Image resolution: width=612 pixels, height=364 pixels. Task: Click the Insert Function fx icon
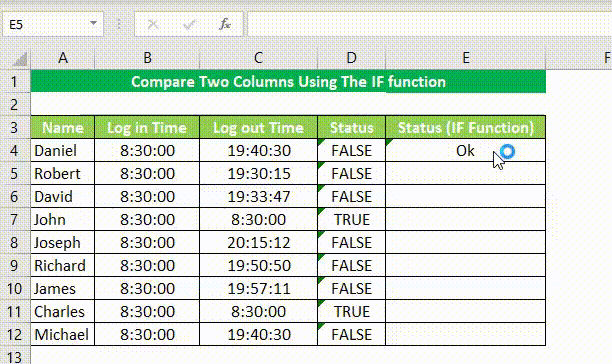click(225, 24)
